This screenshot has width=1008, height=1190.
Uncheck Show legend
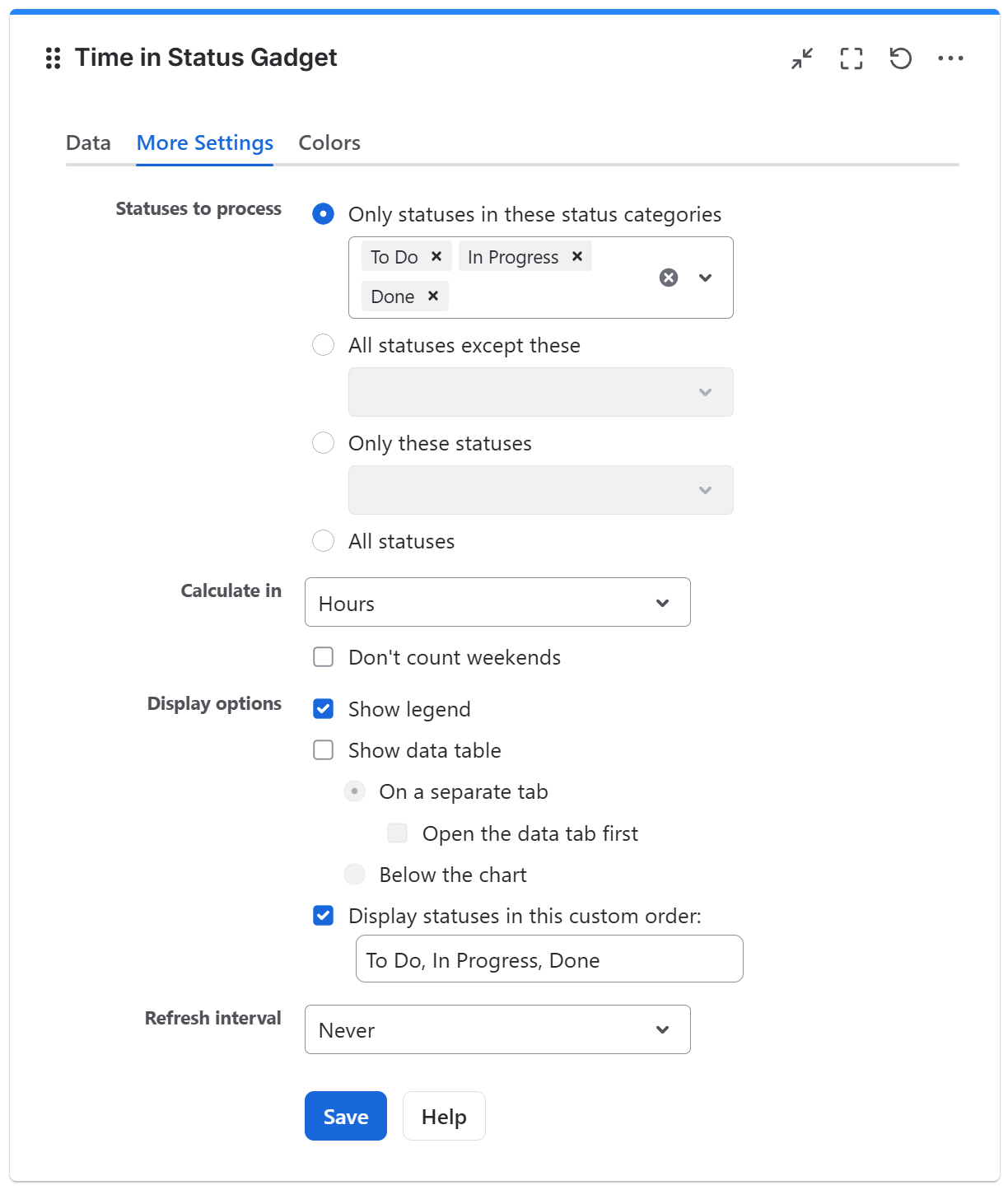(324, 709)
